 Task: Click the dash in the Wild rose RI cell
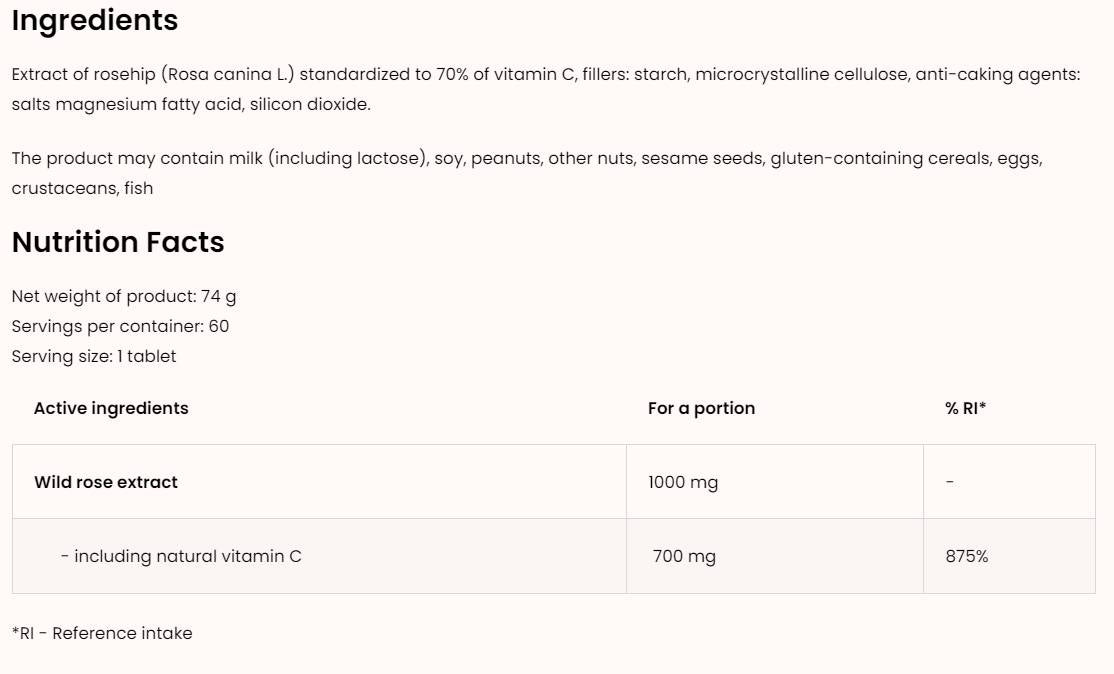pos(949,482)
